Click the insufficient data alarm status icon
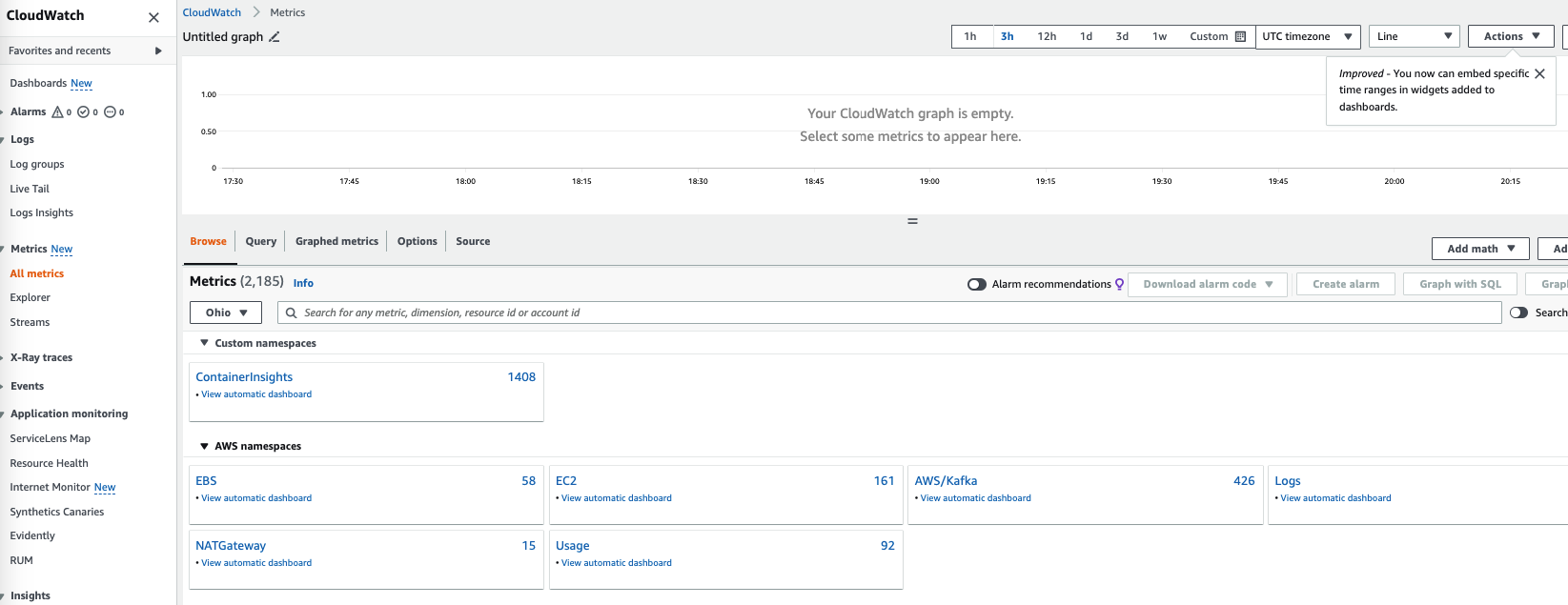 110,111
